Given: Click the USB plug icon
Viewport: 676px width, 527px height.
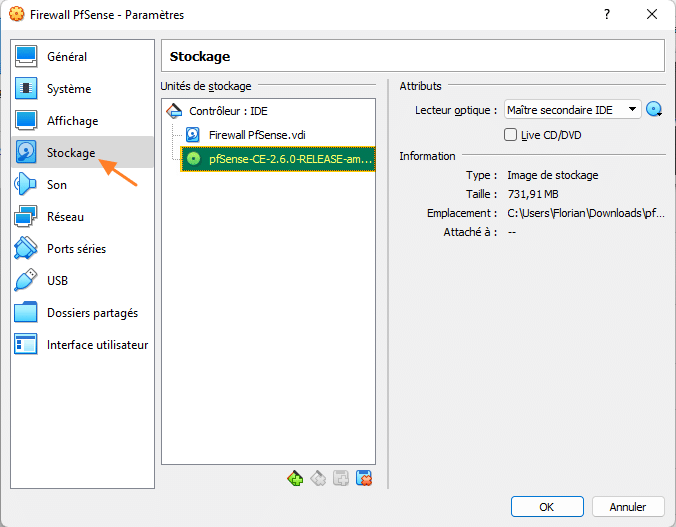Looking at the screenshot, I should (x=25, y=280).
